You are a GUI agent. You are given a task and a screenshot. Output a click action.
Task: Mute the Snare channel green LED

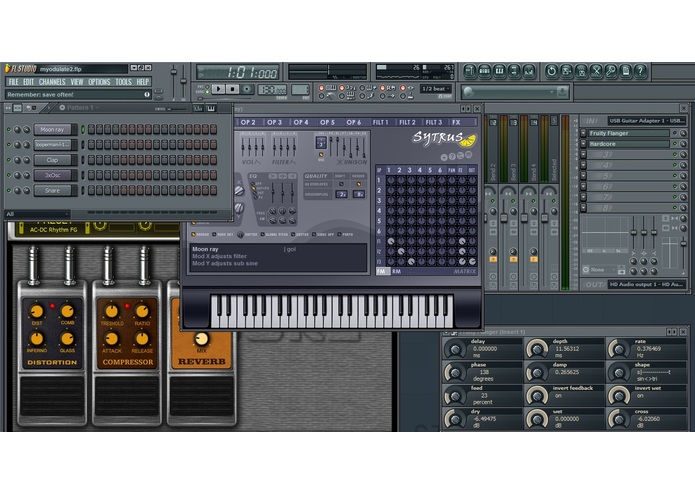pyautogui.click(x=9, y=191)
